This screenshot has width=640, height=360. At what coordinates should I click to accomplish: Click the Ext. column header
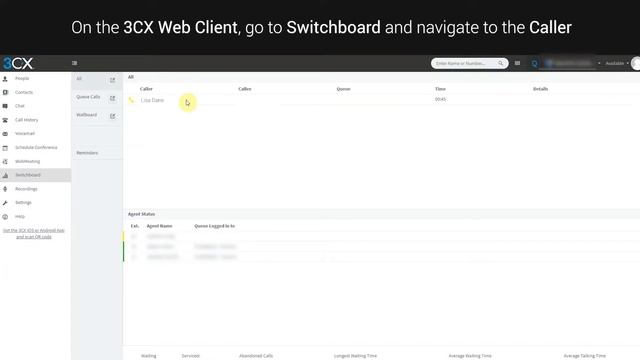click(x=135, y=226)
